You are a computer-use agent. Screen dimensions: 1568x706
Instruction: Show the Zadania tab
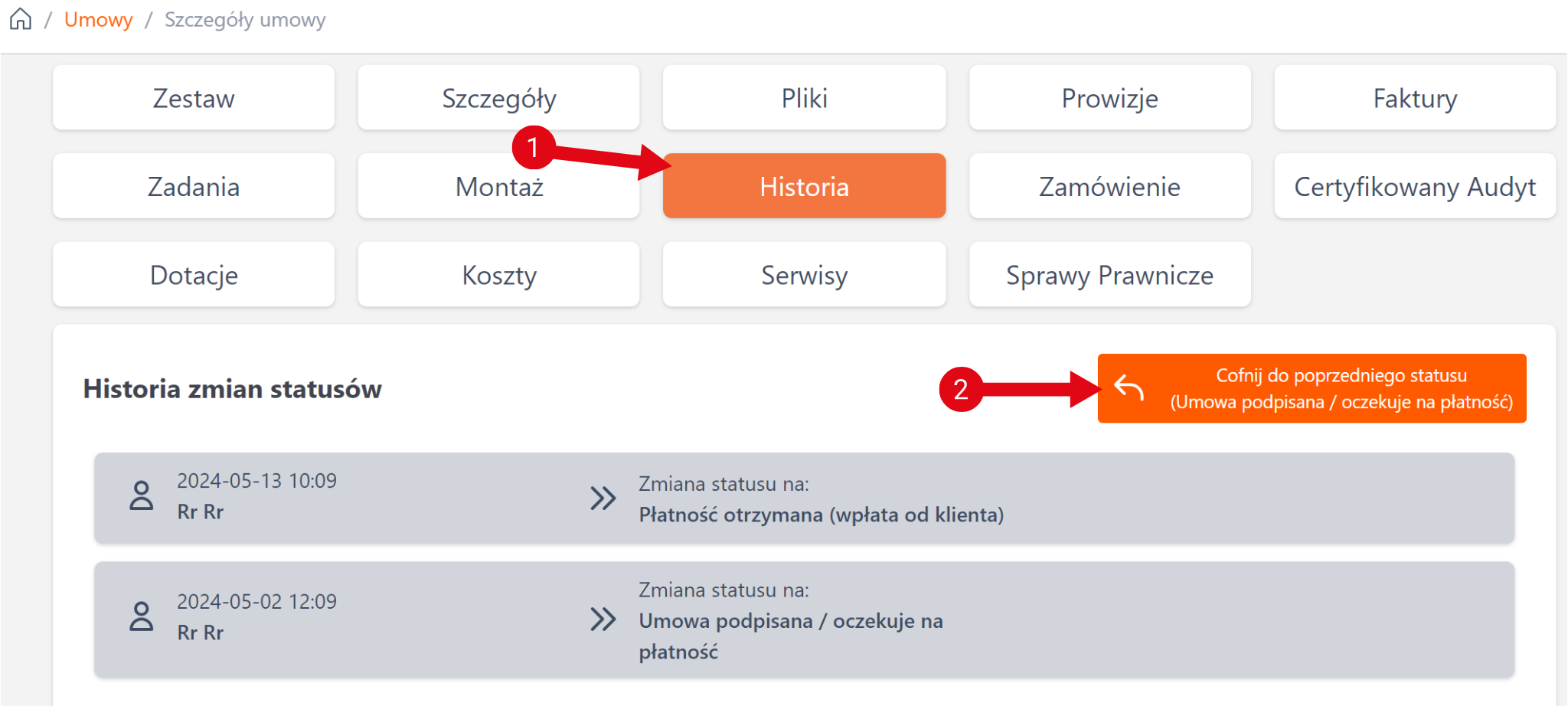194,187
